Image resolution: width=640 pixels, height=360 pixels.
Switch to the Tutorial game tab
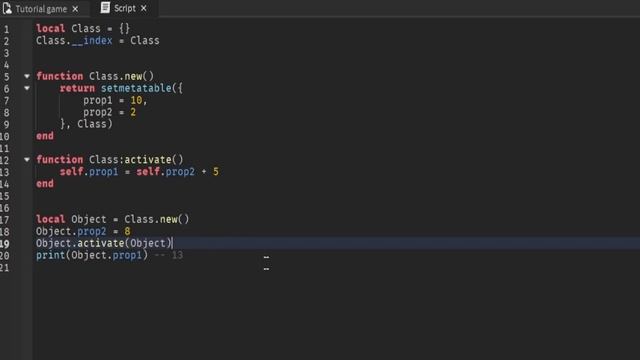click(41, 9)
